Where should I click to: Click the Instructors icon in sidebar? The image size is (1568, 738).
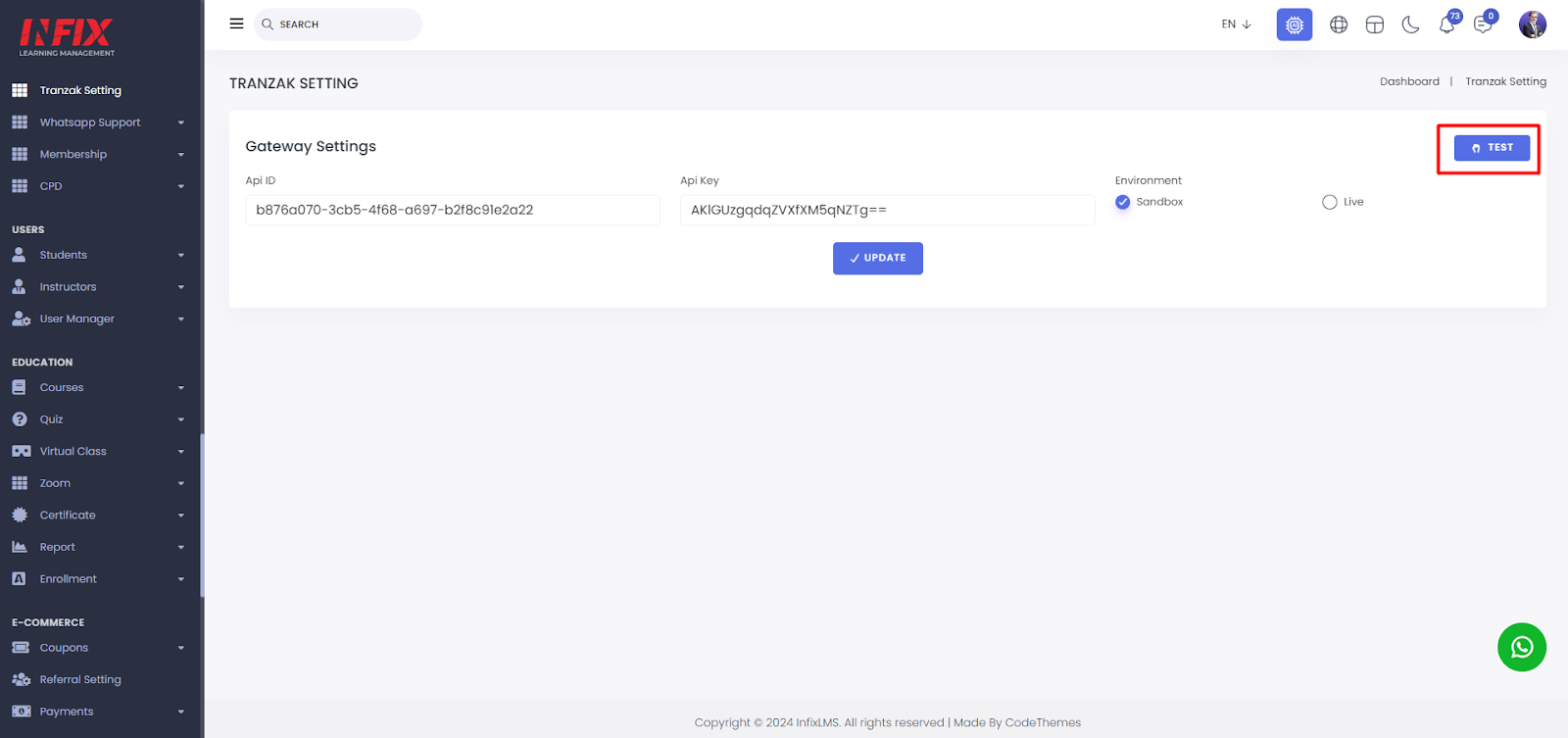[x=19, y=287]
